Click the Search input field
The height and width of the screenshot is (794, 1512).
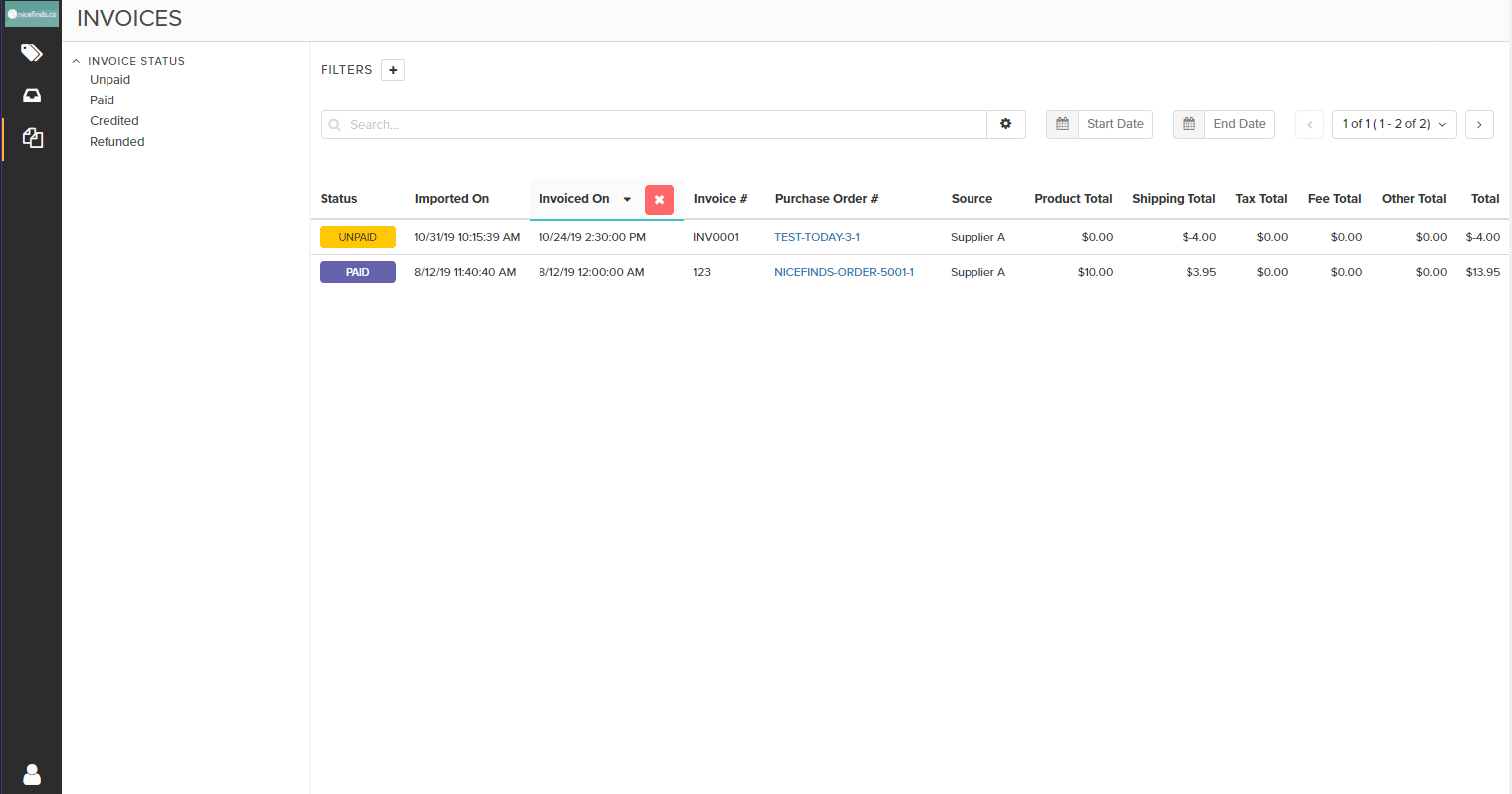point(654,124)
